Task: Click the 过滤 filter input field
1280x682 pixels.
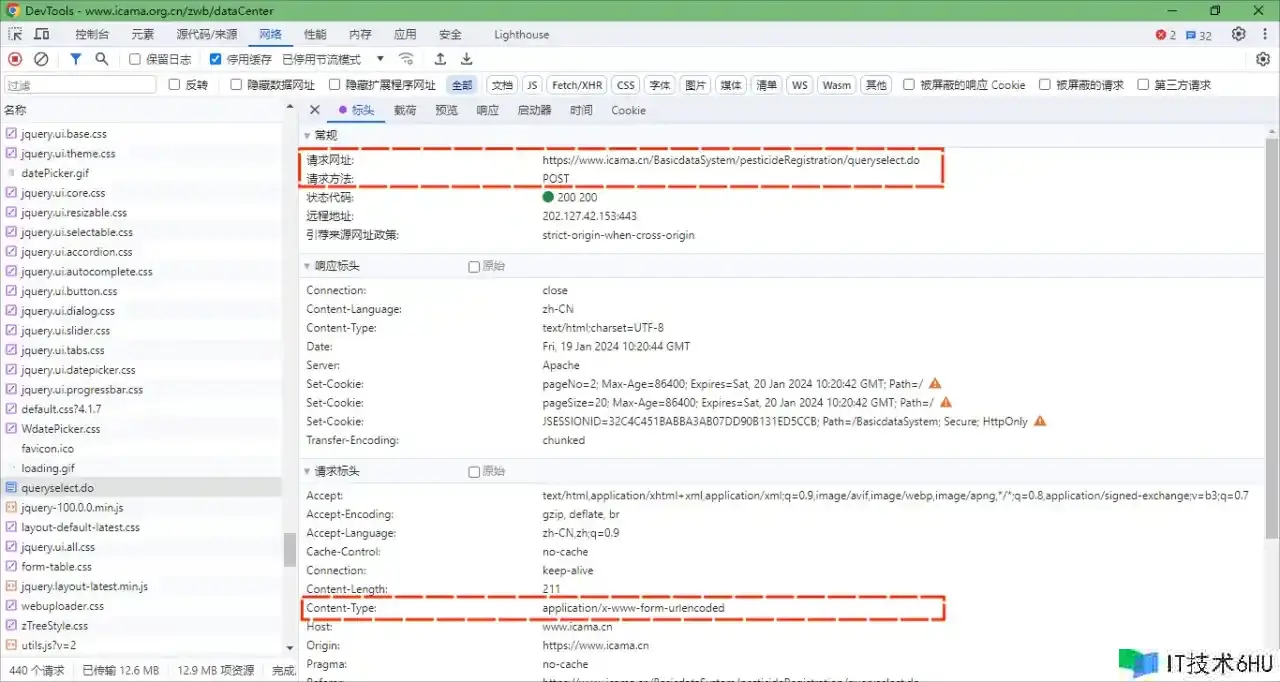Action: [80, 85]
